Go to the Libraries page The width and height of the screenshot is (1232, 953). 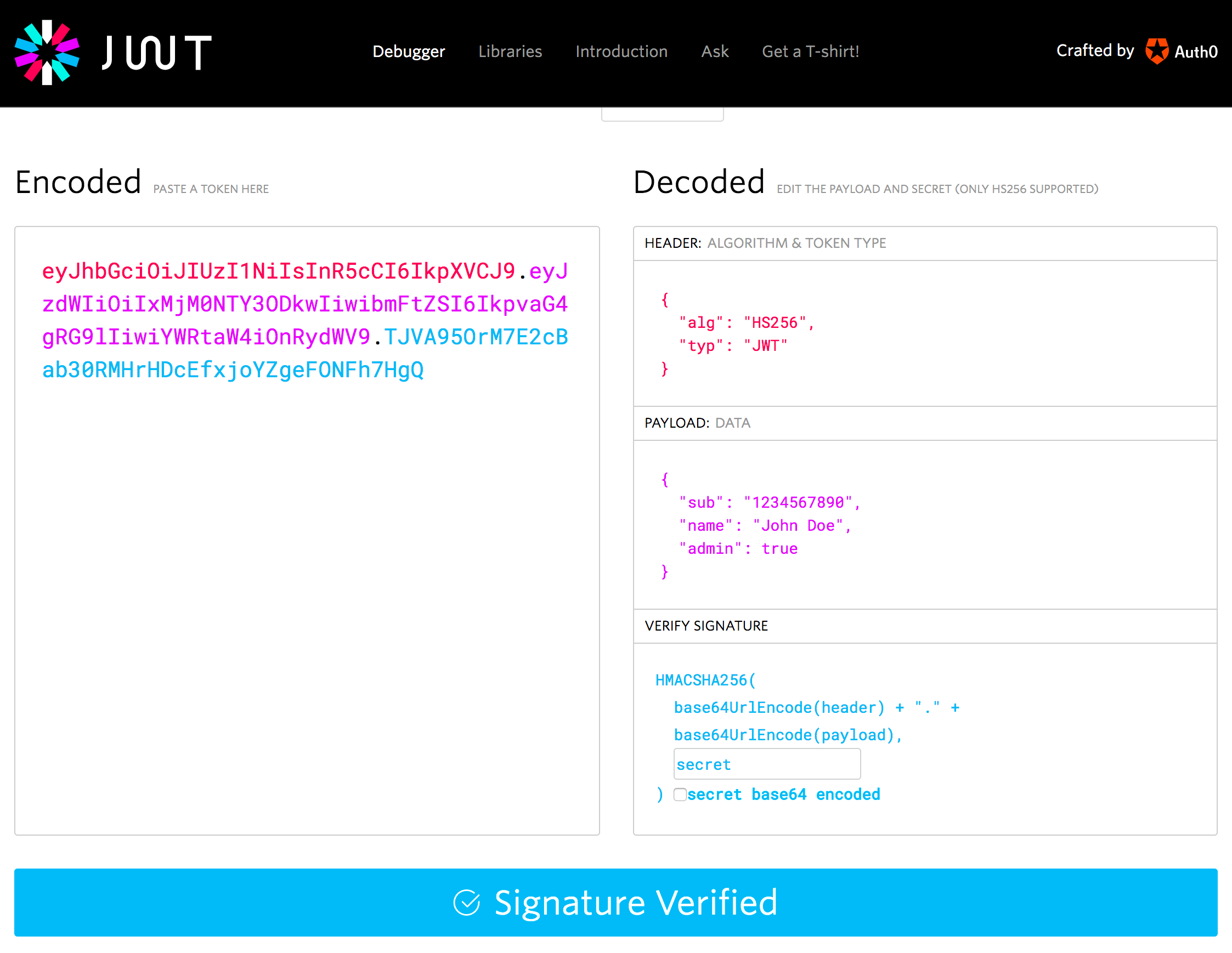510,52
